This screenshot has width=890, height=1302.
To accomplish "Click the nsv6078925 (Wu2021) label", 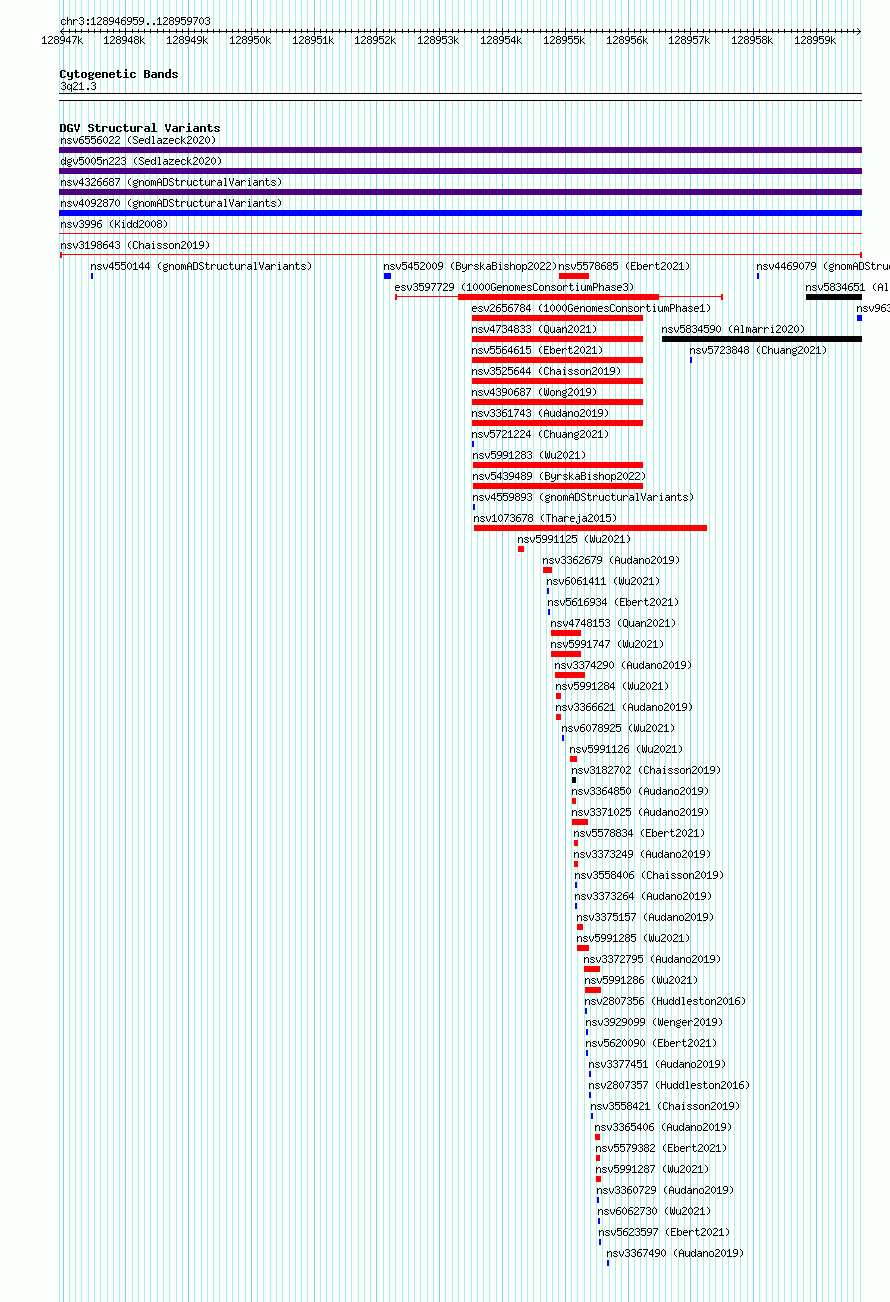I will pos(618,728).
